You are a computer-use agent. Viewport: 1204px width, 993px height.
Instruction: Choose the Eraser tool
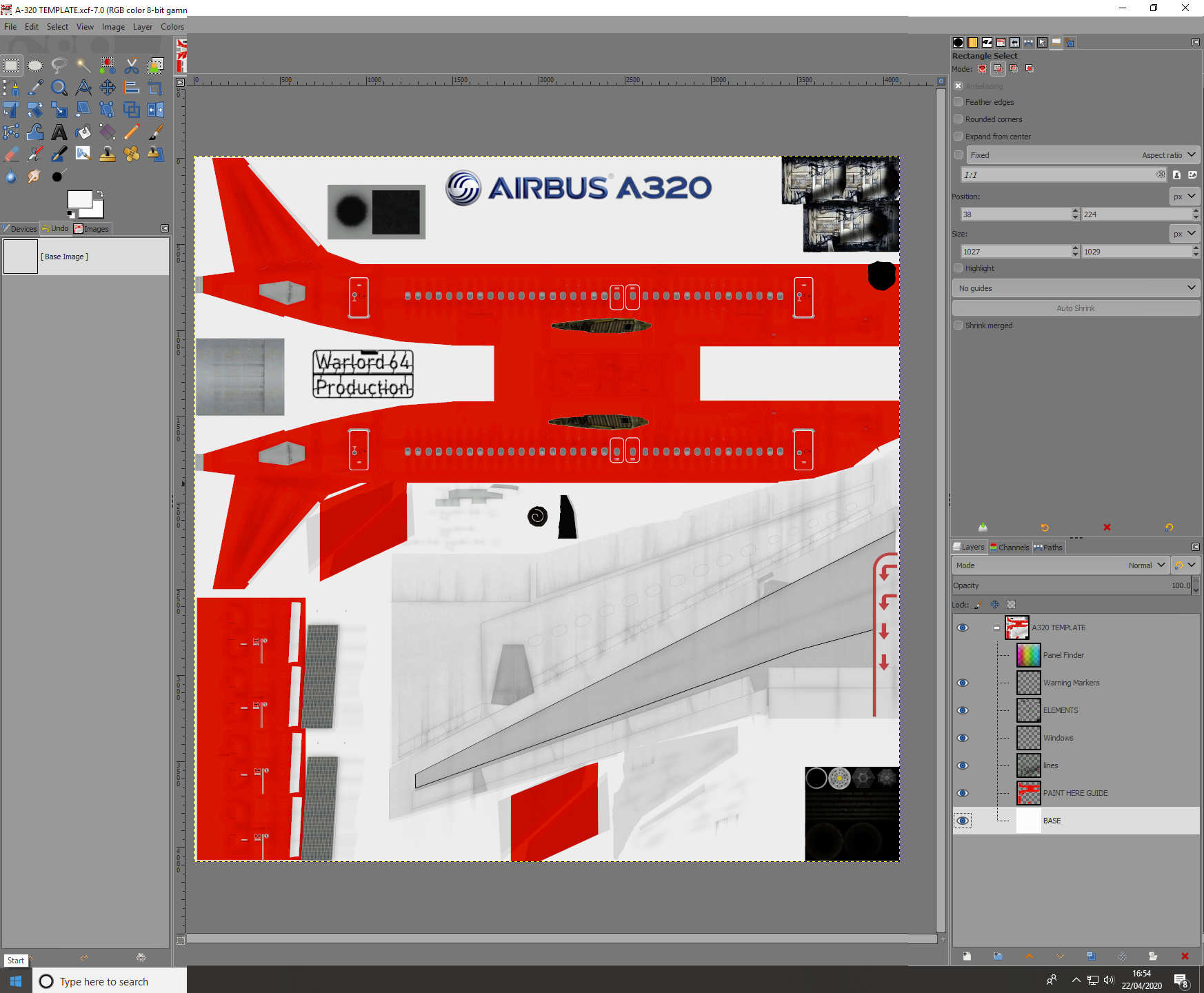pos(11,154)
